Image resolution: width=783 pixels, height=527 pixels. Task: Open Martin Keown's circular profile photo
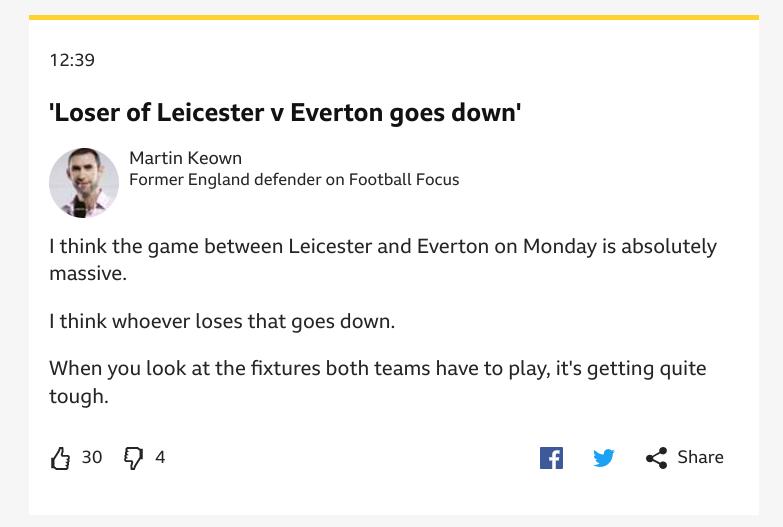84,183
